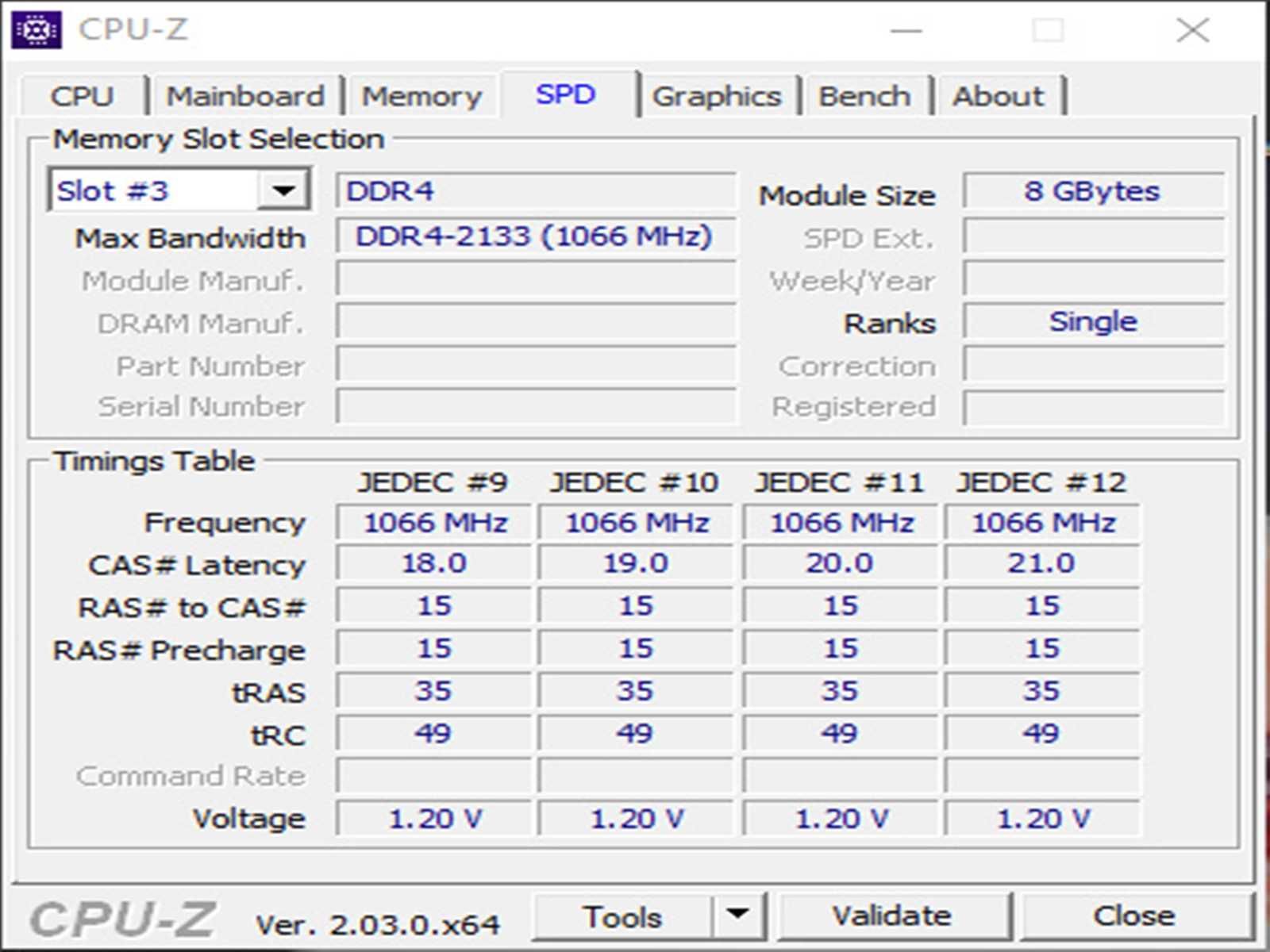Go to the Memory tab
The image size is (1270, 952).
pyautogui.click(x=421, y=96)
